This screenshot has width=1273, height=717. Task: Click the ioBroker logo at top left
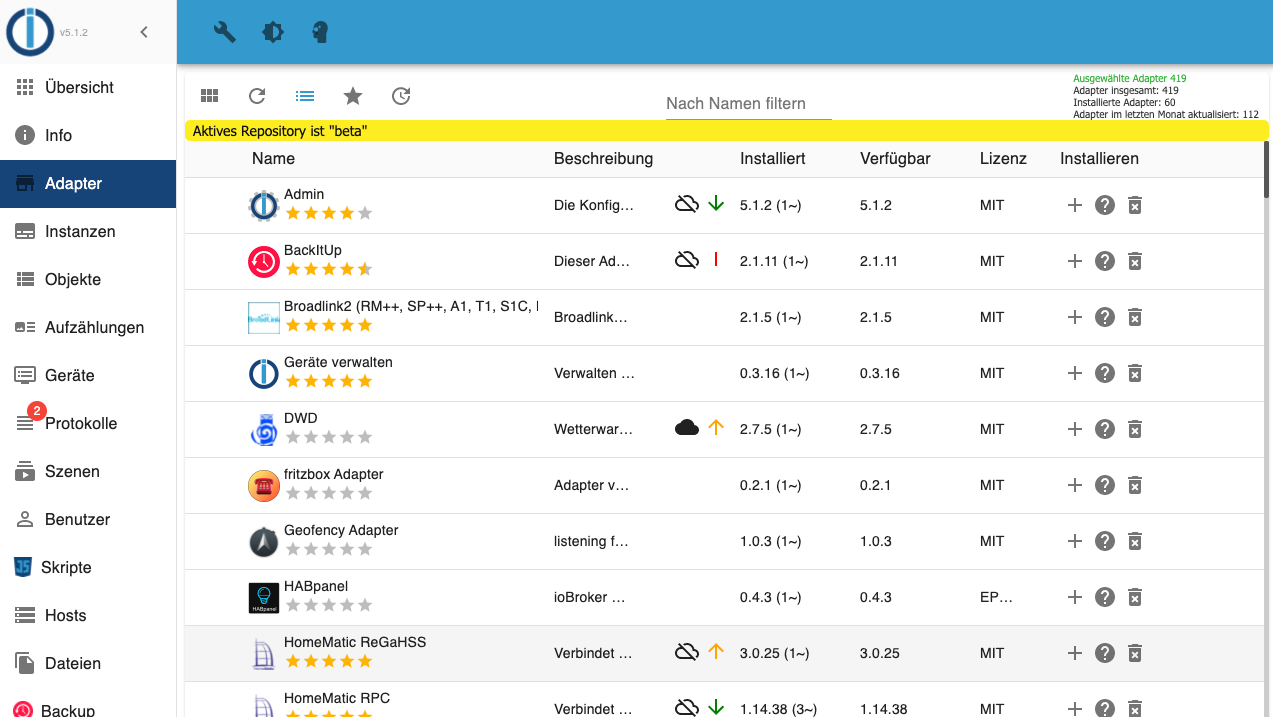(30, 31)
